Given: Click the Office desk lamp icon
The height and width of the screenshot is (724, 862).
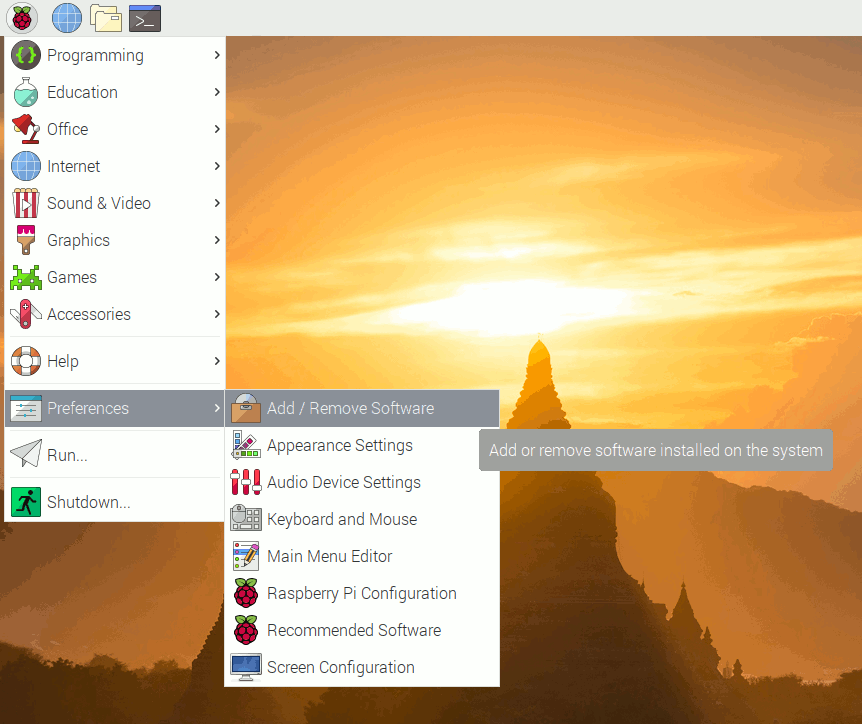Looking at the screenshot, I should (x=26, y=129).
